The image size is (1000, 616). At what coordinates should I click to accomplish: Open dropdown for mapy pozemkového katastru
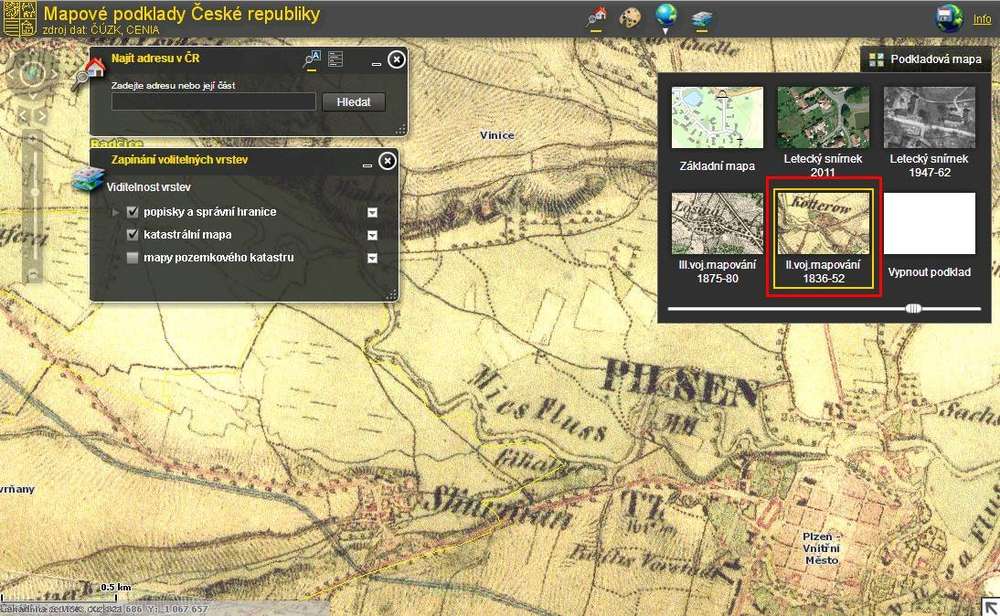click(372, 258)
